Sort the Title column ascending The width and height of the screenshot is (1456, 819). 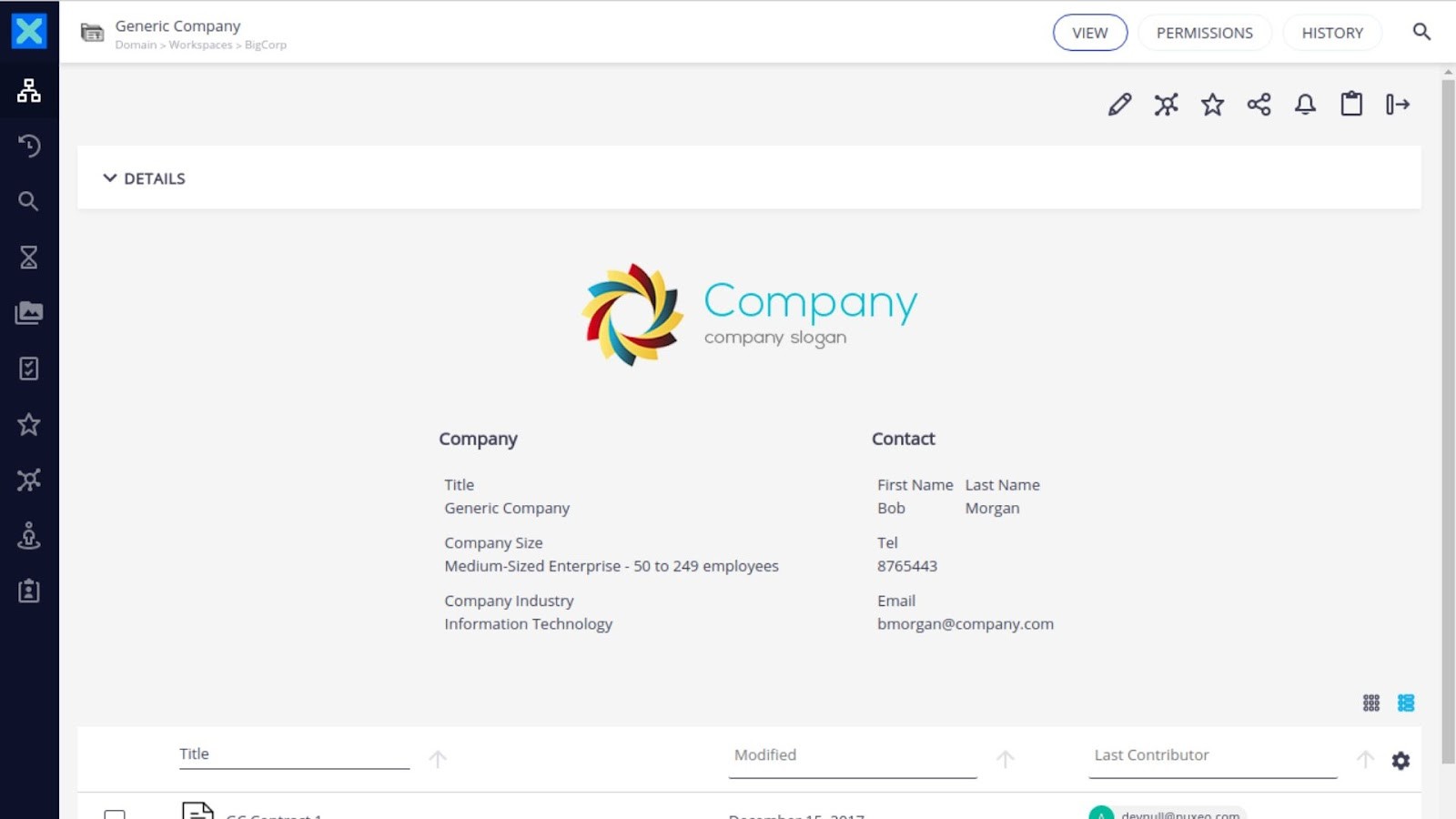tap(438, 758)
